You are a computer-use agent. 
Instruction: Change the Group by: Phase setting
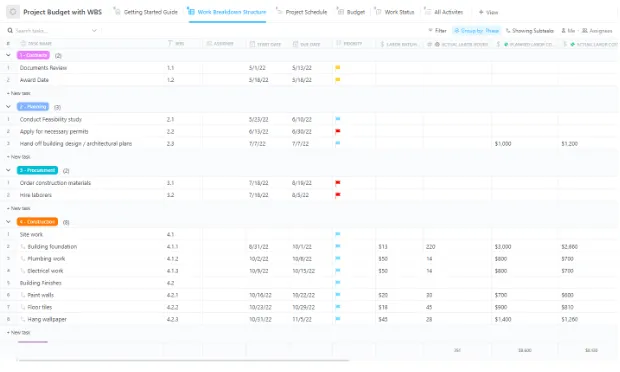click(x=476, y=30)
